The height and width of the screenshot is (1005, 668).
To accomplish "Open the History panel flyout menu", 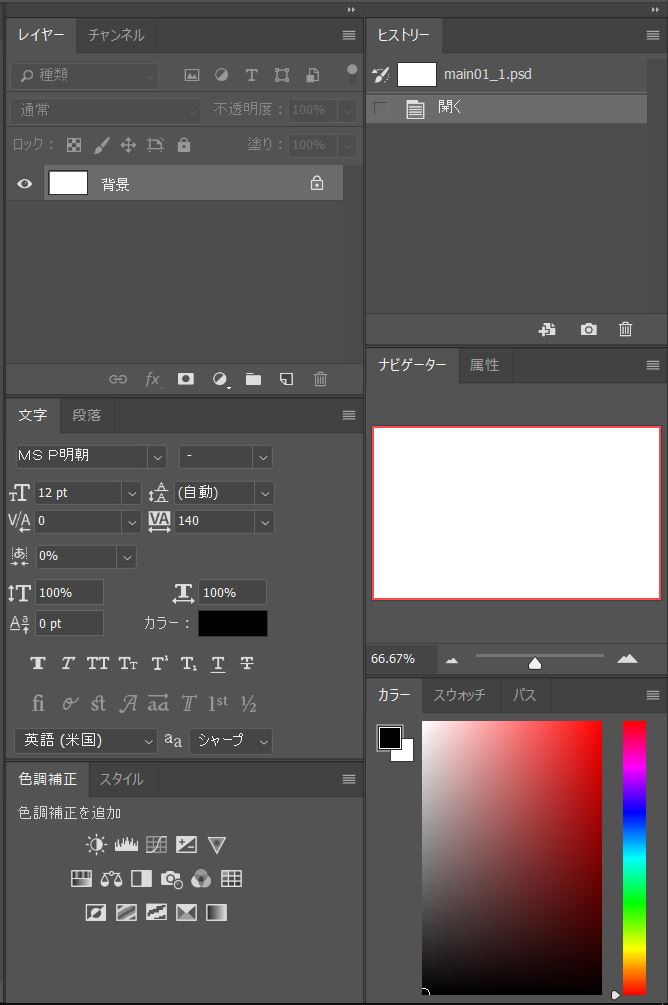I will pyautogui.click(x=653, y=35).
